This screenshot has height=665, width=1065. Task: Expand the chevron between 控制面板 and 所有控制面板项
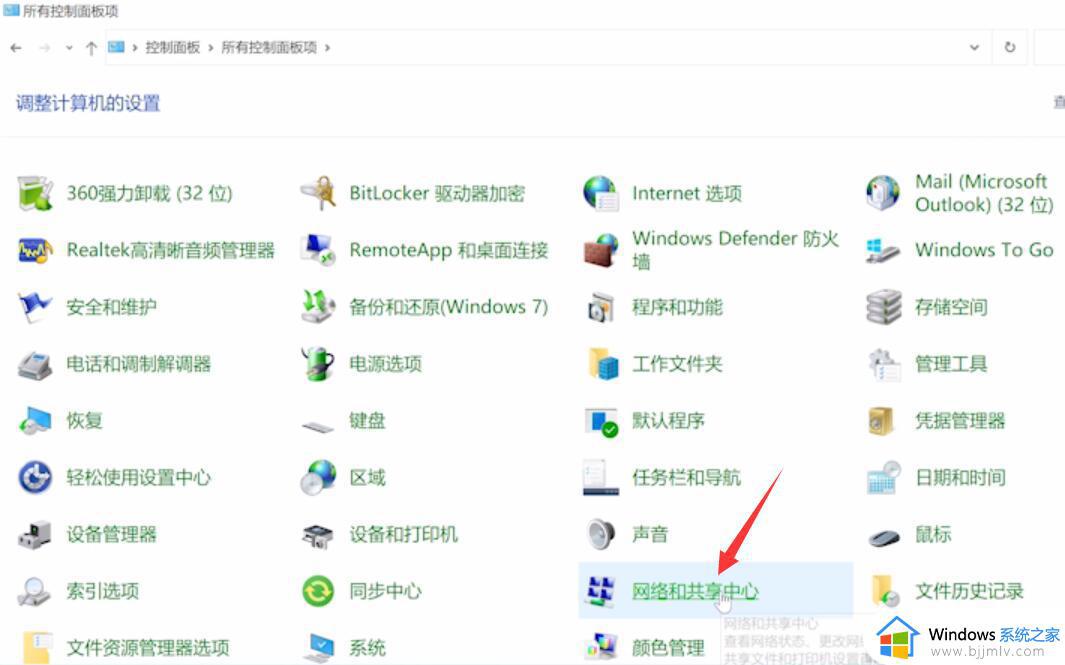(211, 48)
